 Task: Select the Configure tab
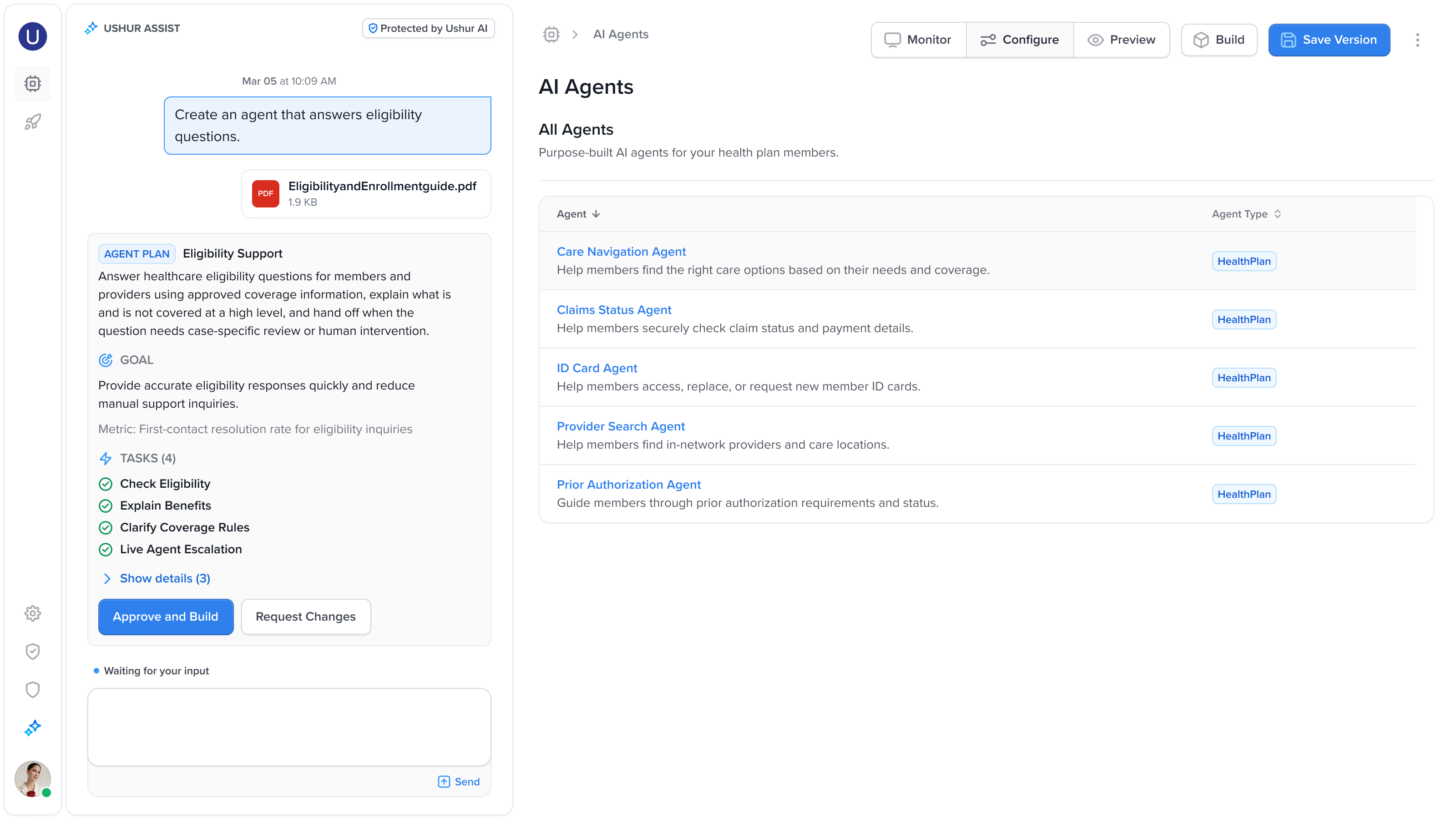coord(1020,40)
